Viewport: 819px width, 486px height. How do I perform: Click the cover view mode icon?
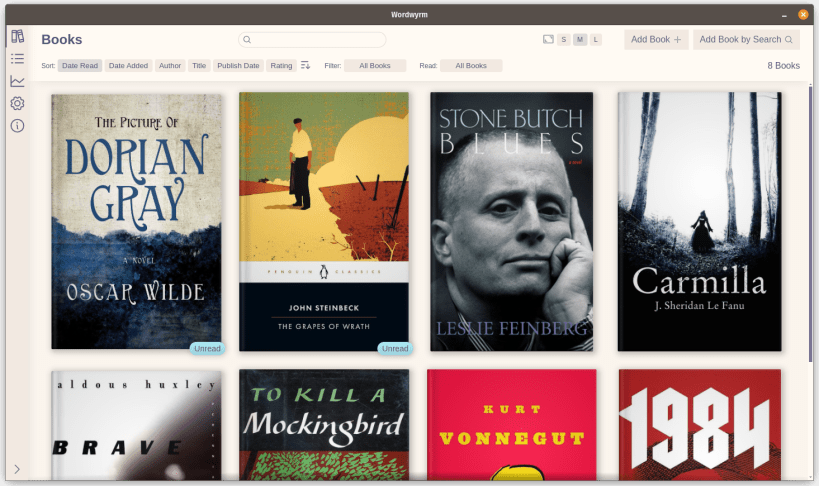pos(548,39)
